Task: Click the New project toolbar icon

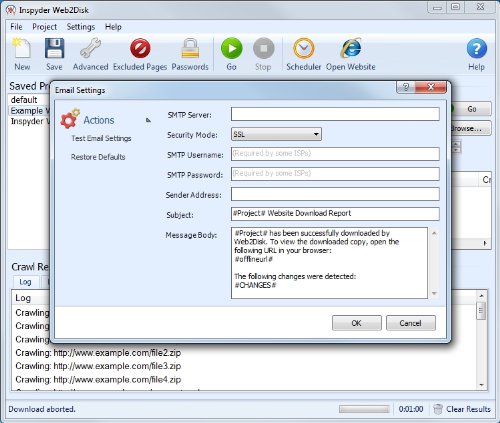Action: (22, 49)
